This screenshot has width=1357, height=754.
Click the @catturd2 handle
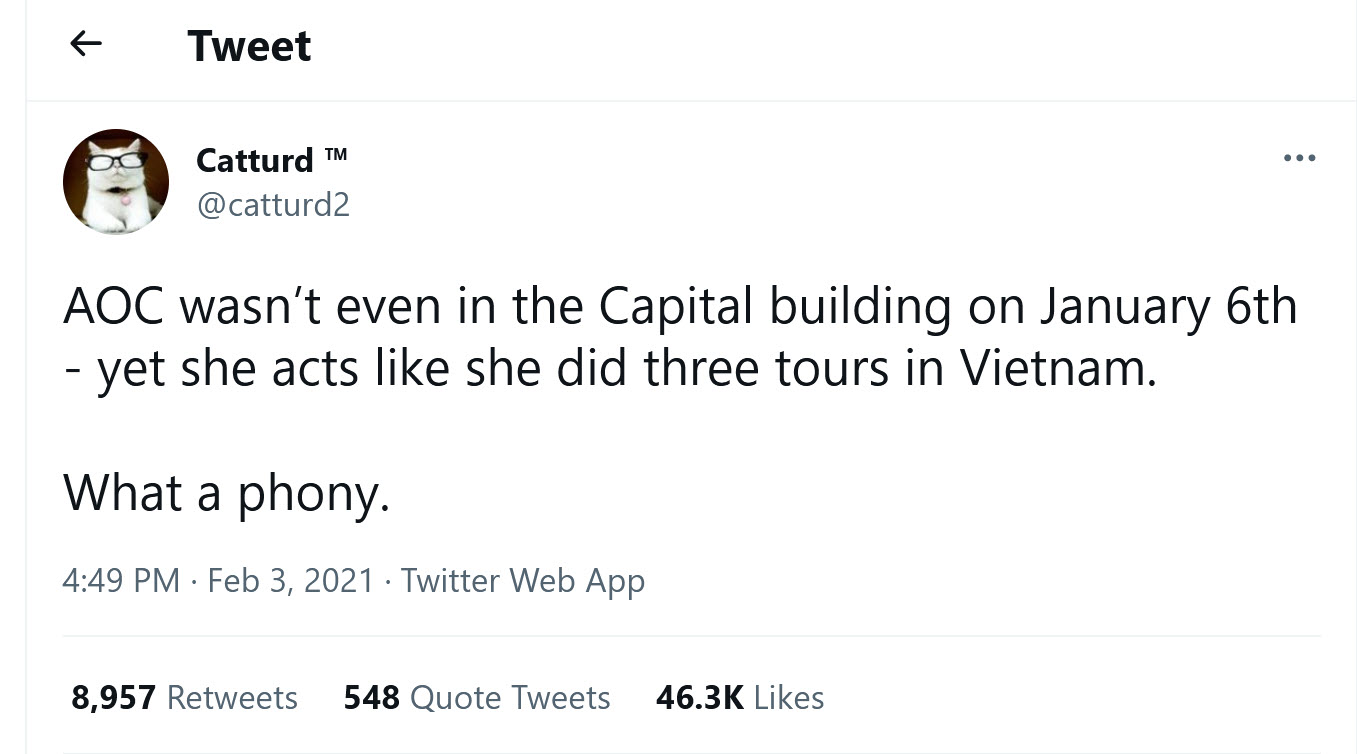click(273, 205)
